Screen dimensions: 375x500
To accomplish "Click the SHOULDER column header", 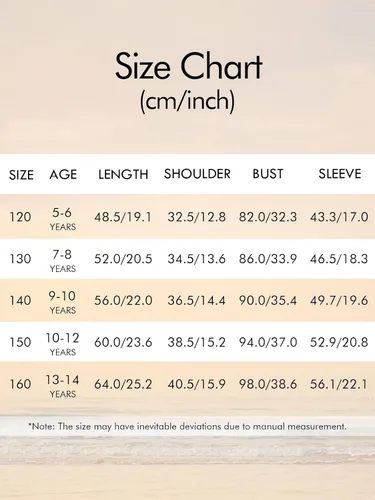I will (197, 174).
